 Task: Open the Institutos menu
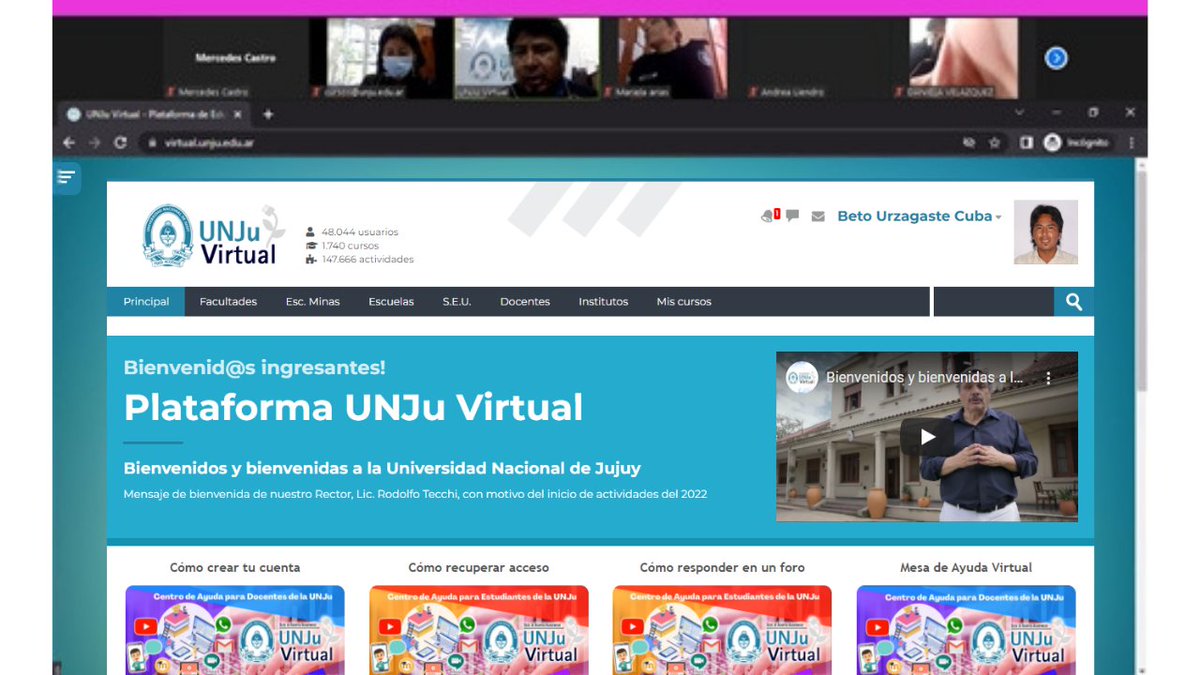pyautogui.click(x=603, y=301)
